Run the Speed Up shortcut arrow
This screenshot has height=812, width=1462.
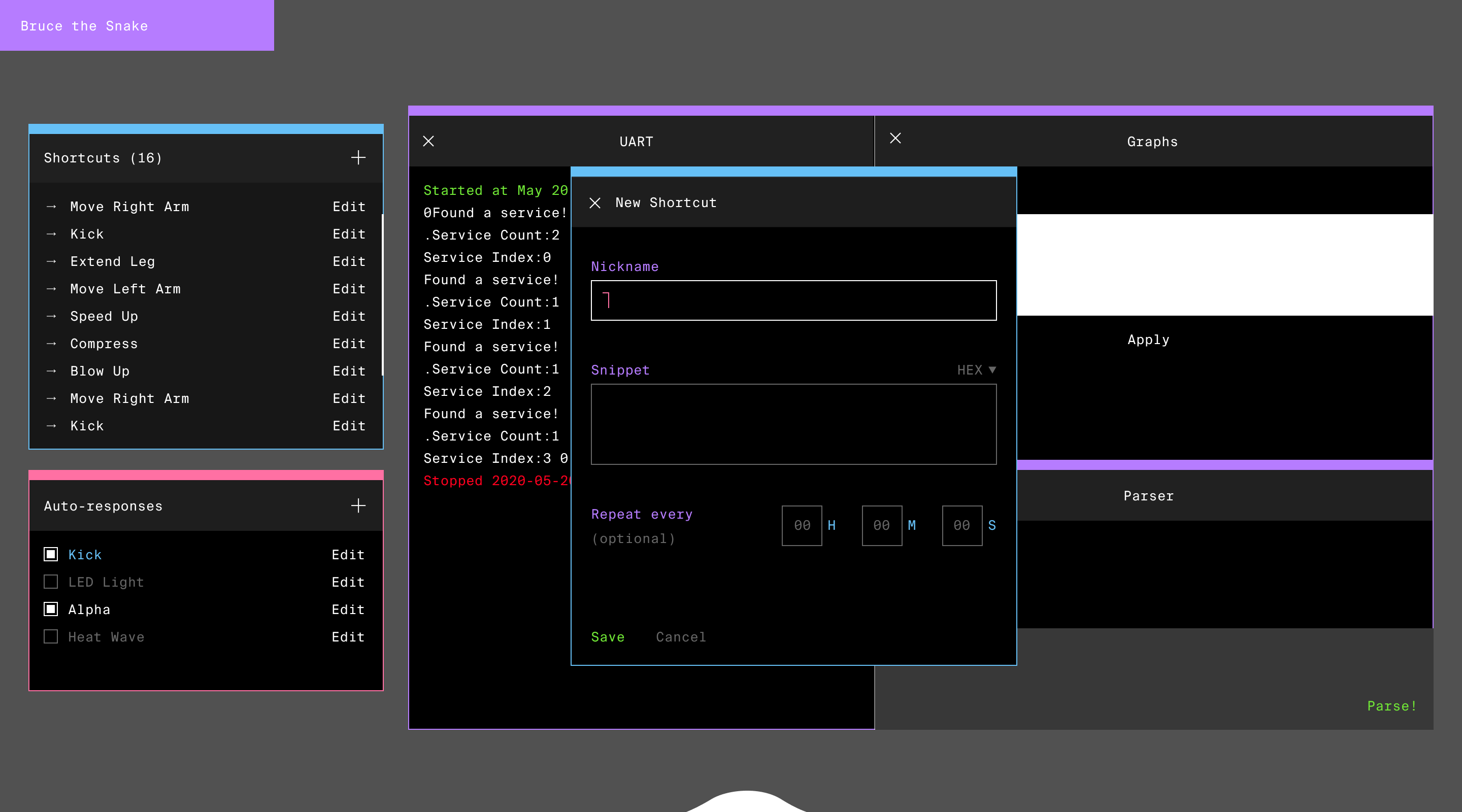[x=51, y=316]
